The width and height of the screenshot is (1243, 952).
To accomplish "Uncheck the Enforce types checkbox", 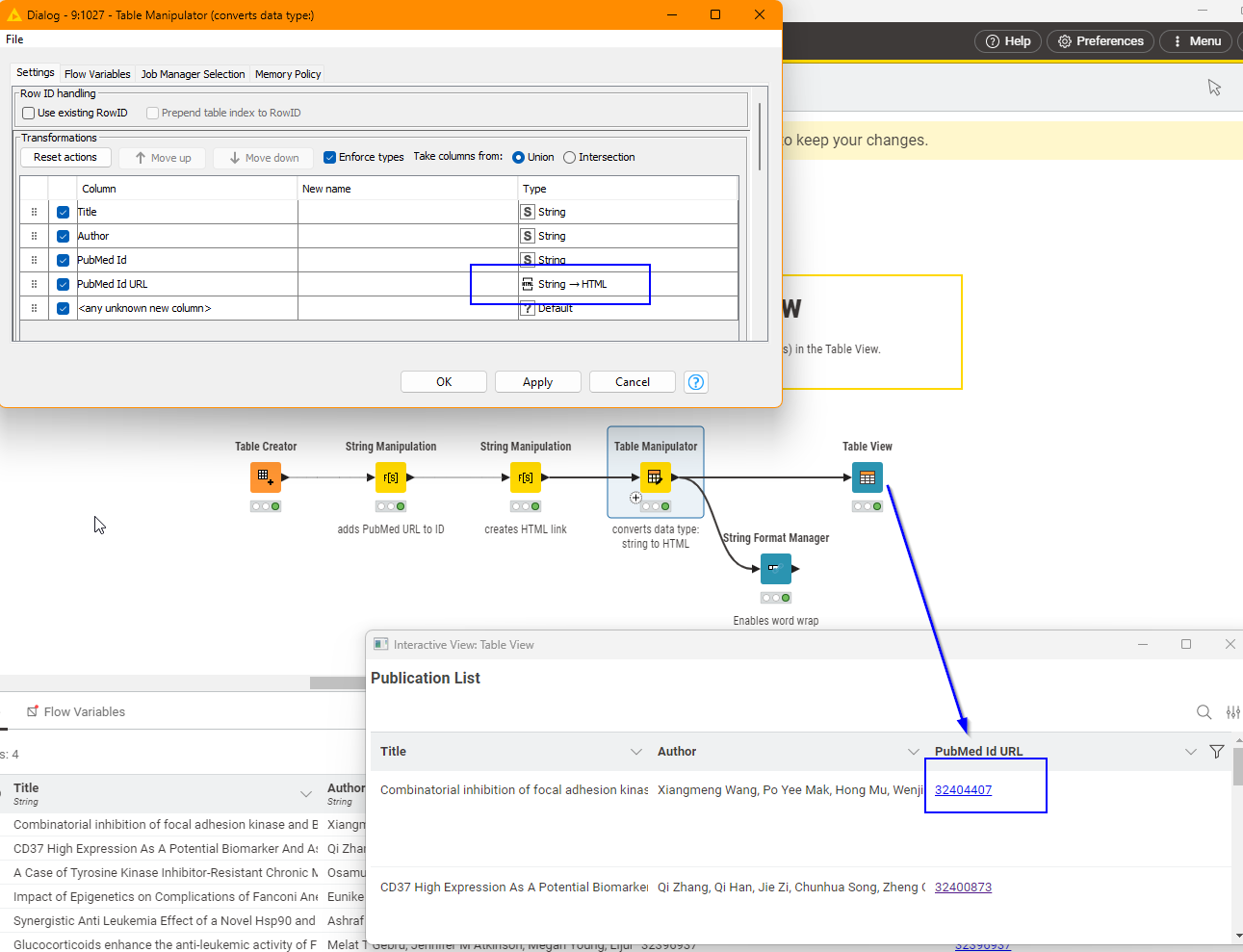I will pos(330,158).
